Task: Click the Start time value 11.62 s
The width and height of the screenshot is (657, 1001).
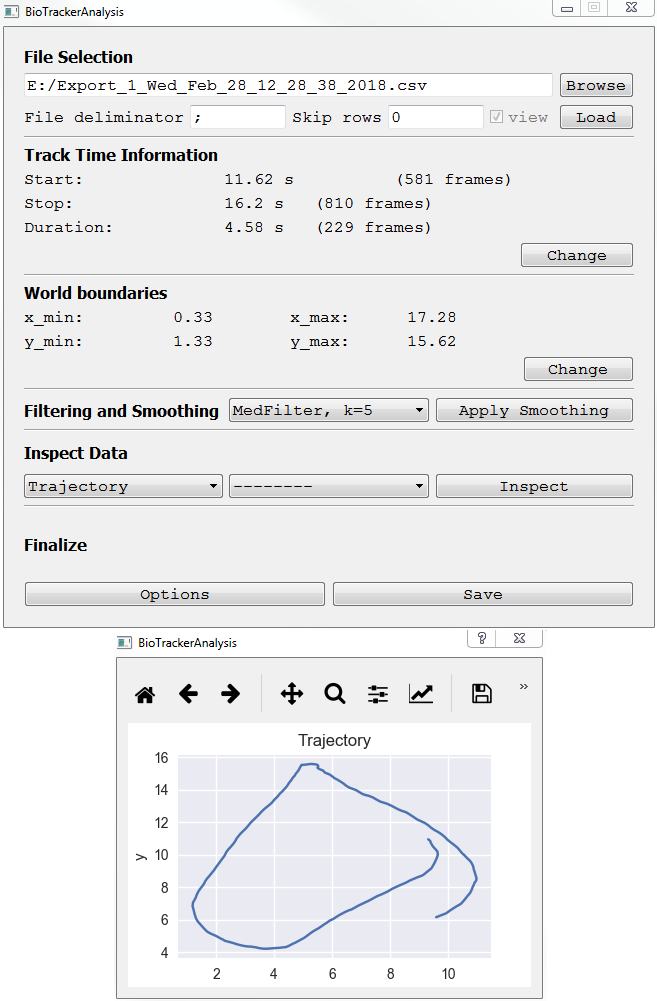Action: tap(259, 179)
